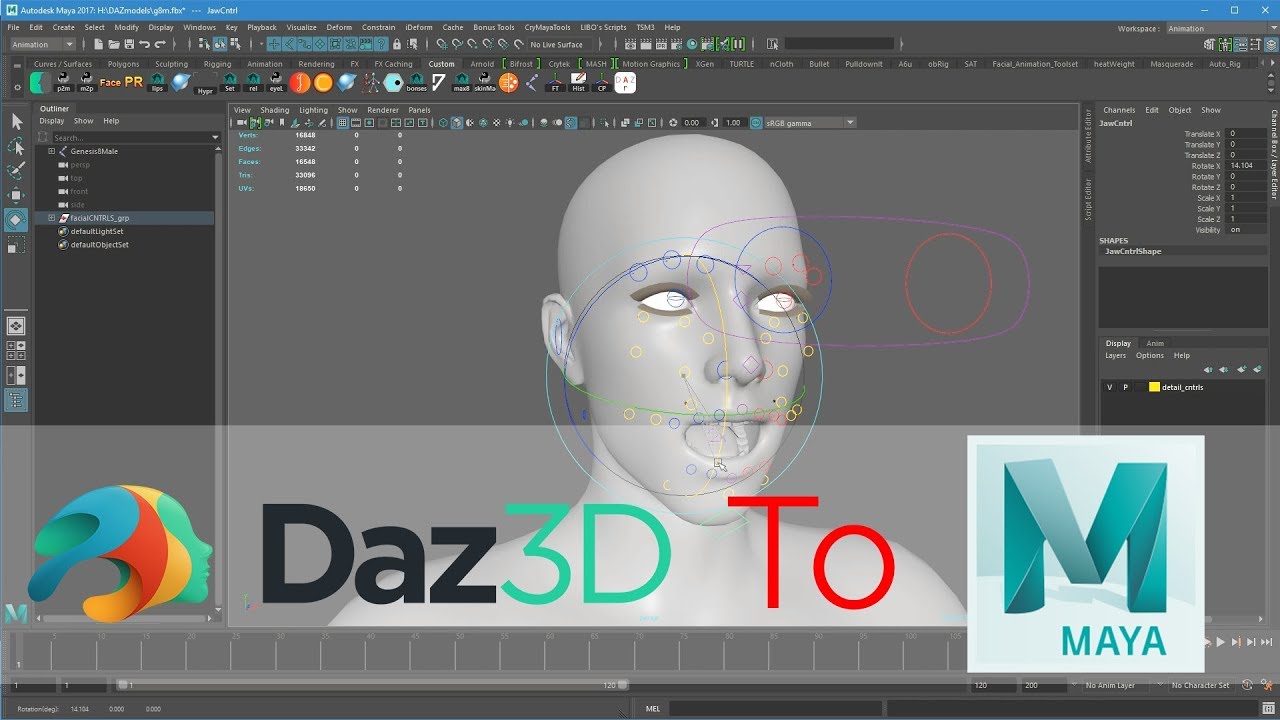The height and width of the screenshot is (720, 1280).
Task: Open the Playback menu
Action: coord(262,28)
